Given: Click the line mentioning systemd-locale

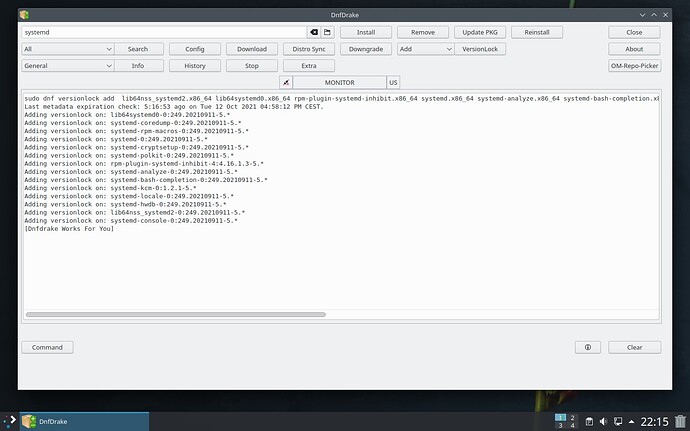Looking at the screenshot, I should (129, 196).
